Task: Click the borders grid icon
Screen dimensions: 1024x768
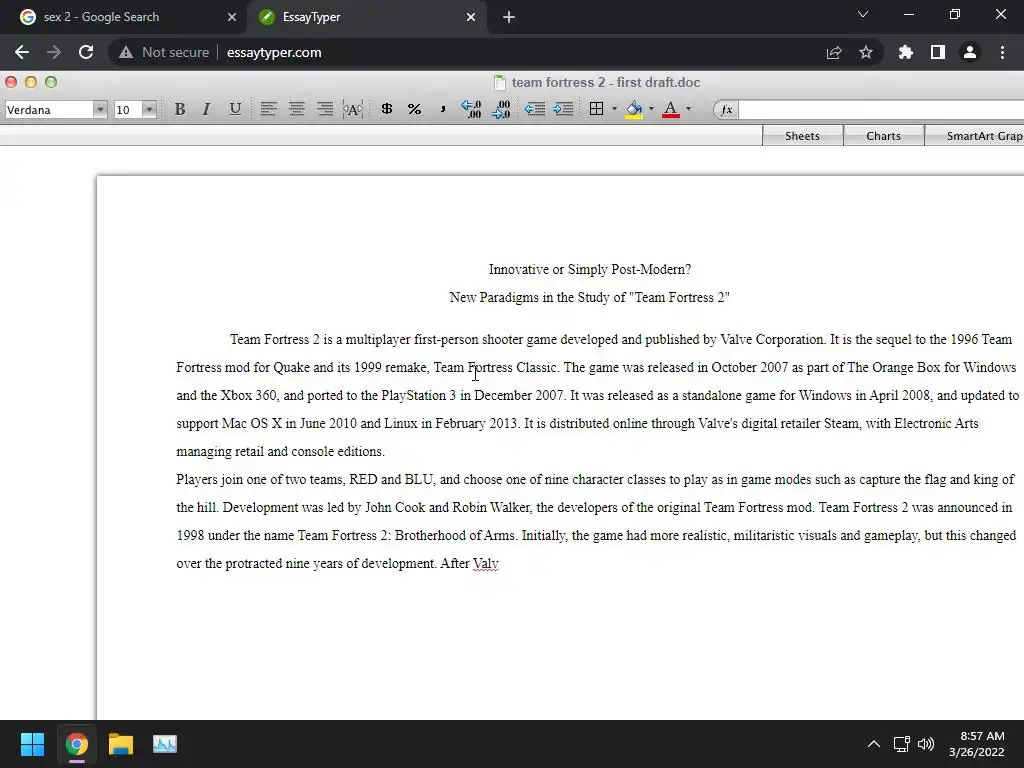Action: point(596,109)
